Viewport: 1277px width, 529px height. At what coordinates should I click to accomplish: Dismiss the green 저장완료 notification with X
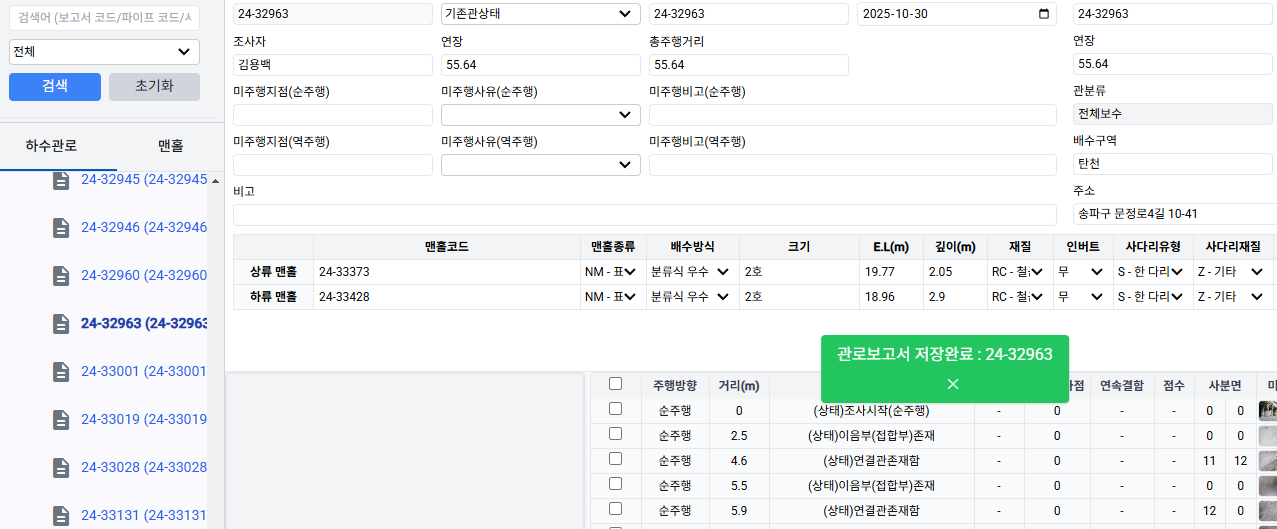(x=952, y=384)
